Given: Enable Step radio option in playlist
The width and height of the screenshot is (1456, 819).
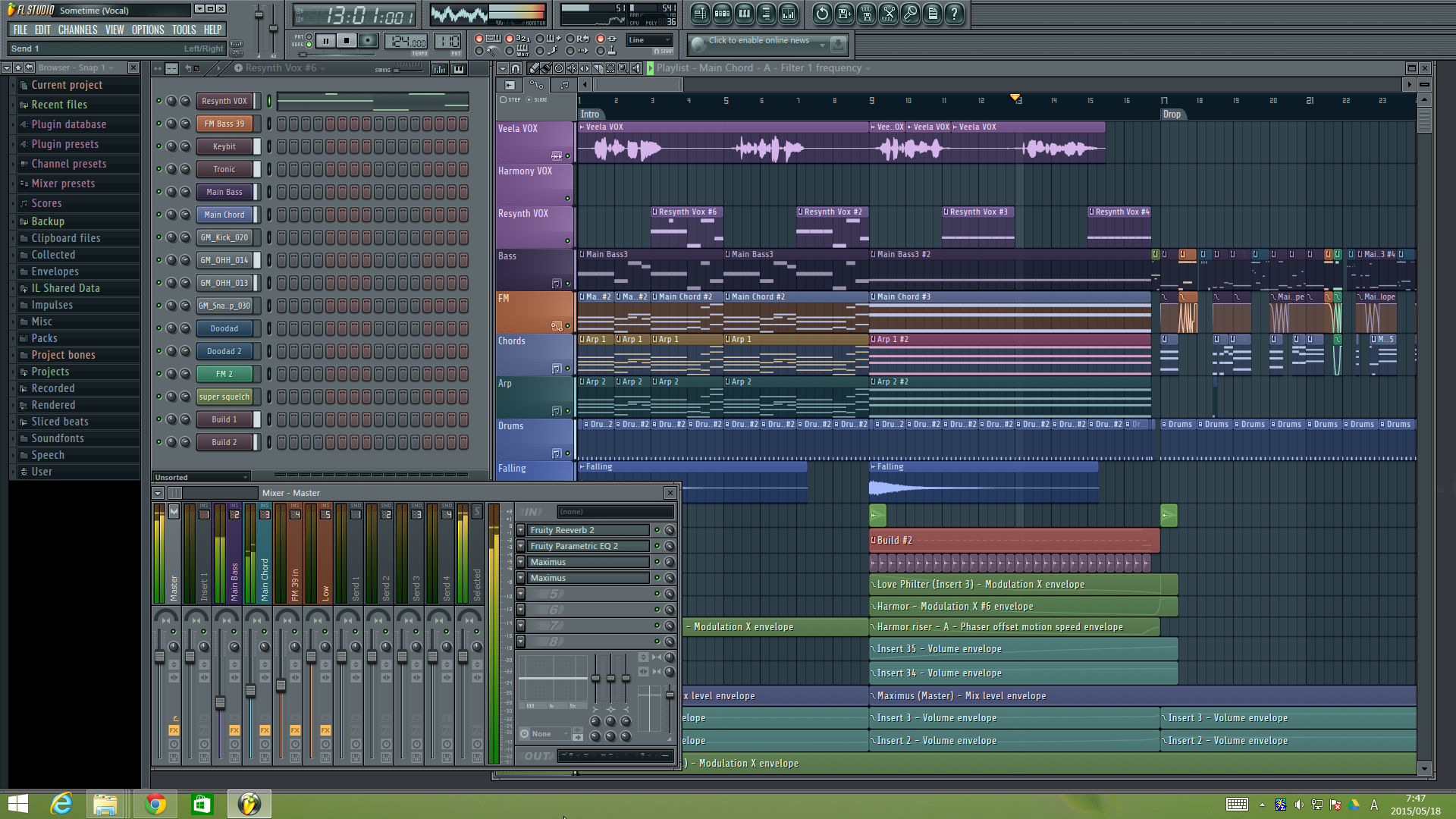Looking at the screenshot, I should 503,100.
